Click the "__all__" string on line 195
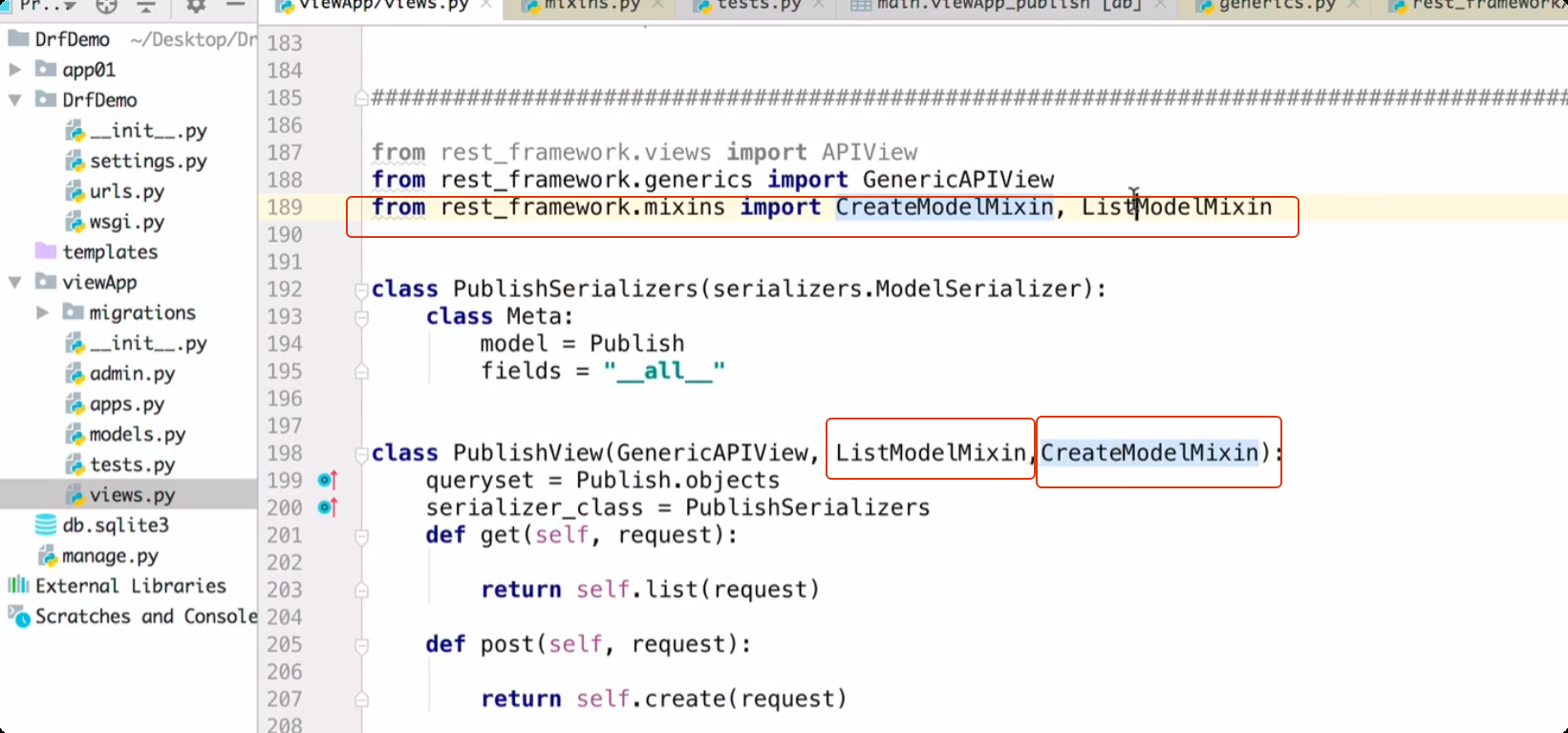Viewport: 1568px width, 733px height. [664, 371]
